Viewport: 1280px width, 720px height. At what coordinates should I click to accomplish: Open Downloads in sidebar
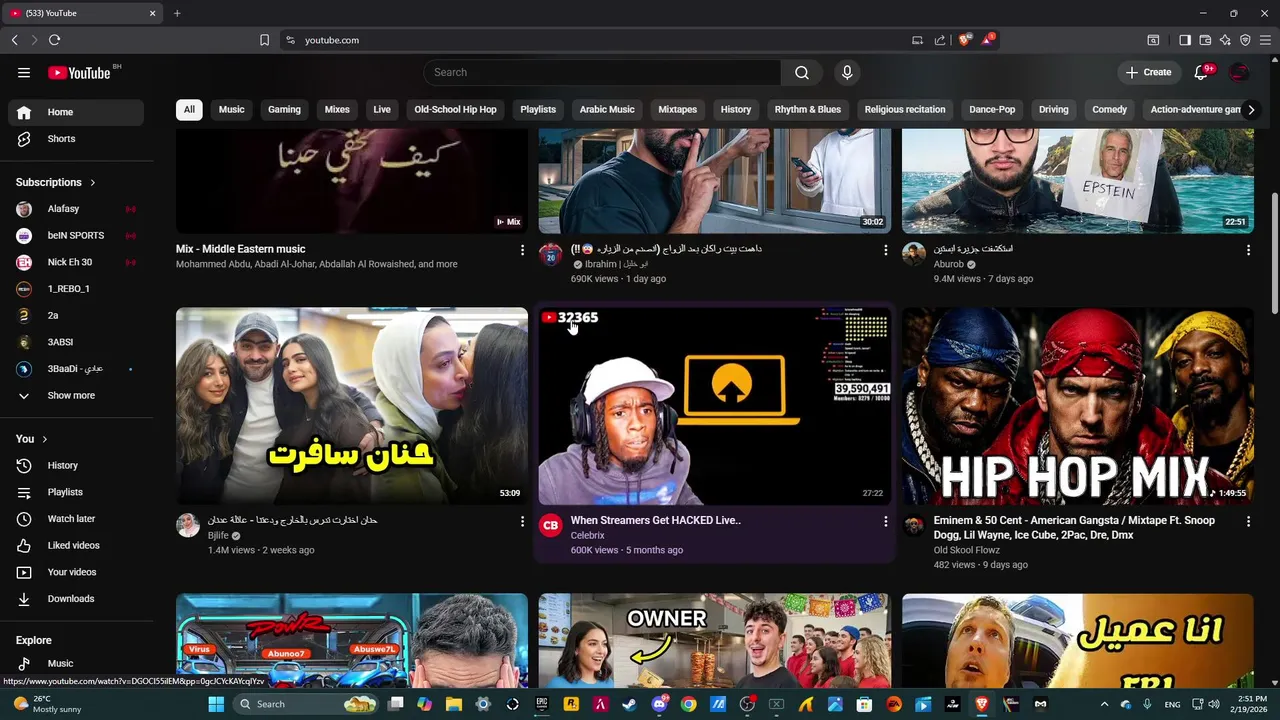click(x=76, y=598)
